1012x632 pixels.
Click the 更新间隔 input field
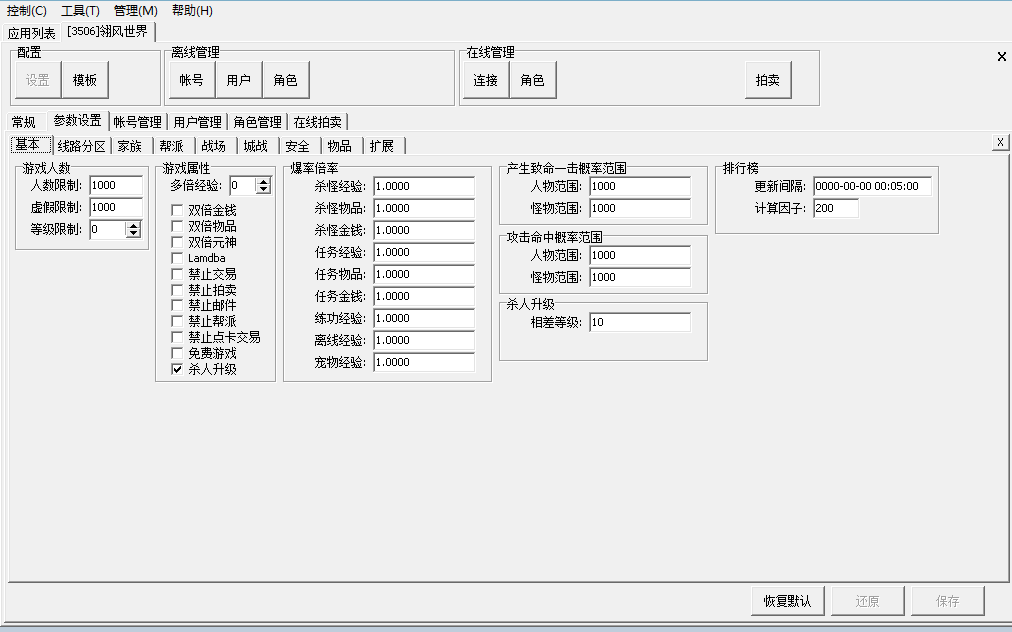pyautogui.click(x=873, y=186)
